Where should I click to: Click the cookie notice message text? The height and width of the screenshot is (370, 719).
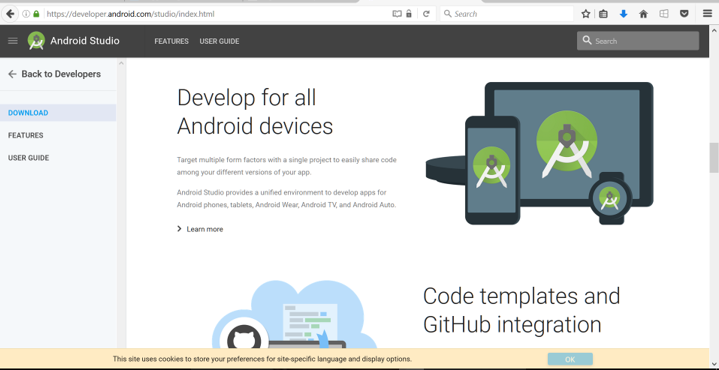tap(262, 359)
